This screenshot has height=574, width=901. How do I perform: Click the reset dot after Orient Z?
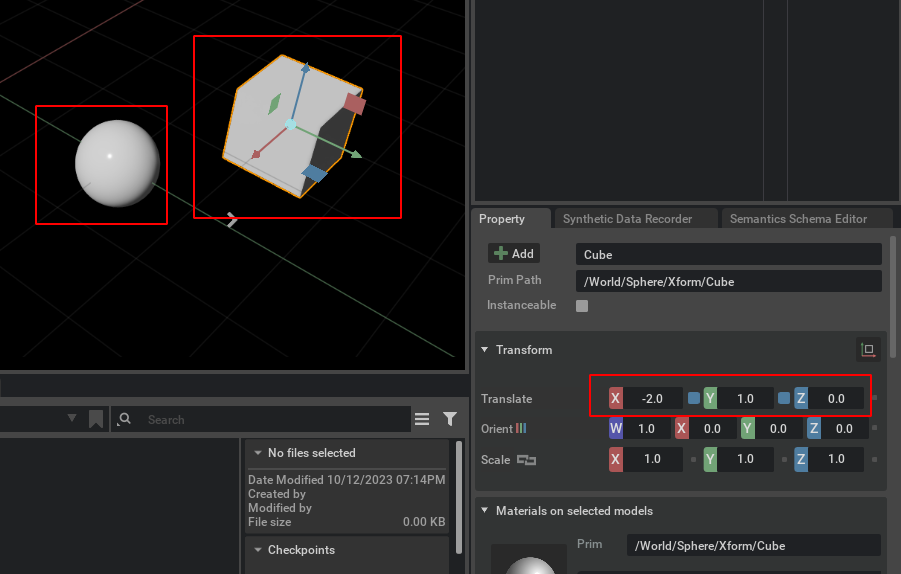coord(875,427)
